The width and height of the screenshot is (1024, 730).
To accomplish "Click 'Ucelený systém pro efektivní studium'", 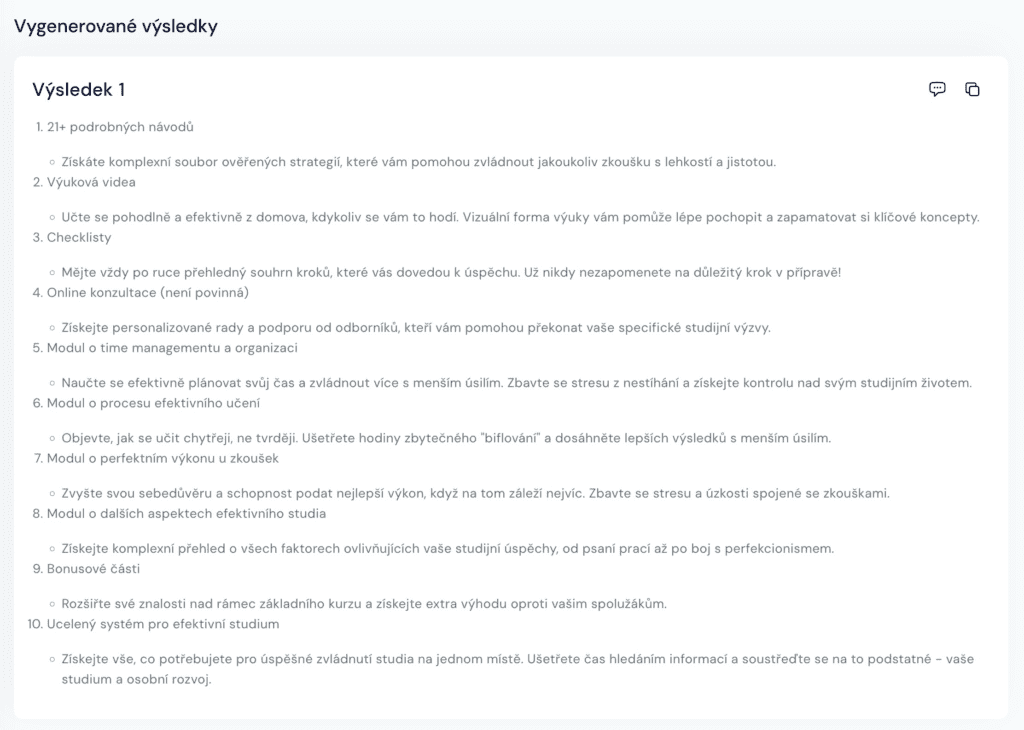I will click(163, 624).
